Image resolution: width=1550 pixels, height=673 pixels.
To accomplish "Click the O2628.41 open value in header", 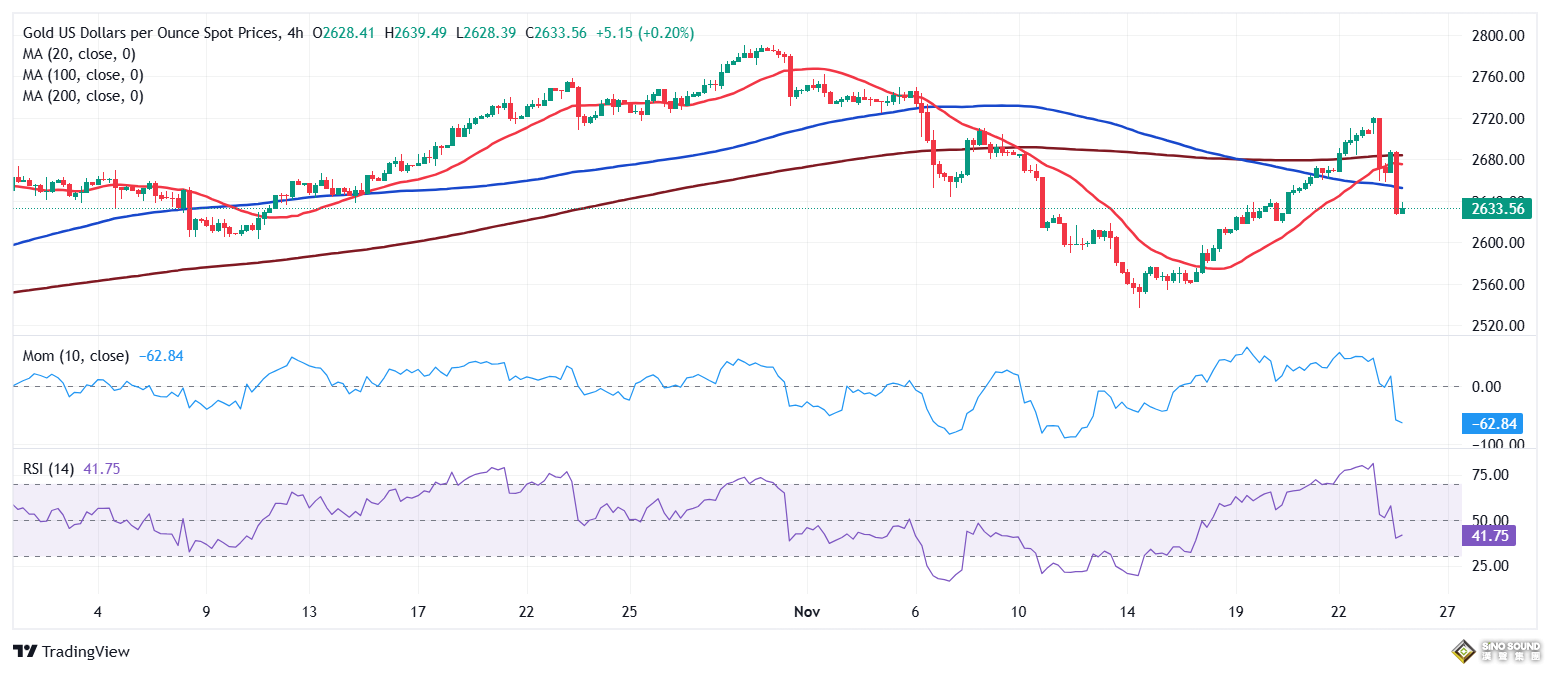I will coord(343,32).
